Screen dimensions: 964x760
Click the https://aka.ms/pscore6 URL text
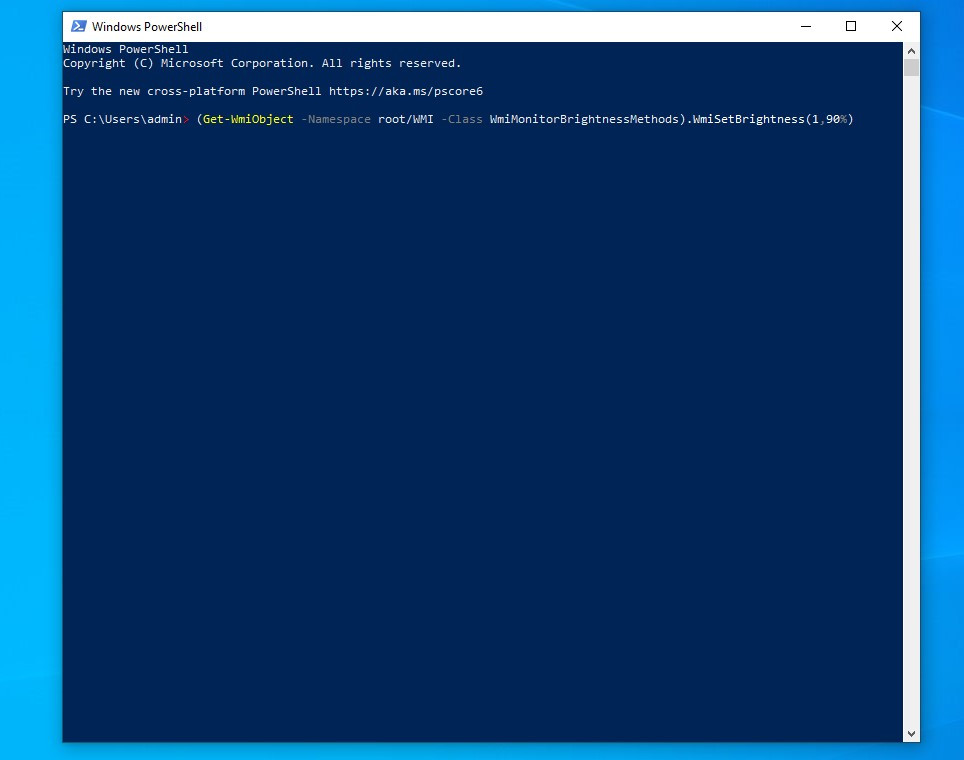tap(406, 91)
